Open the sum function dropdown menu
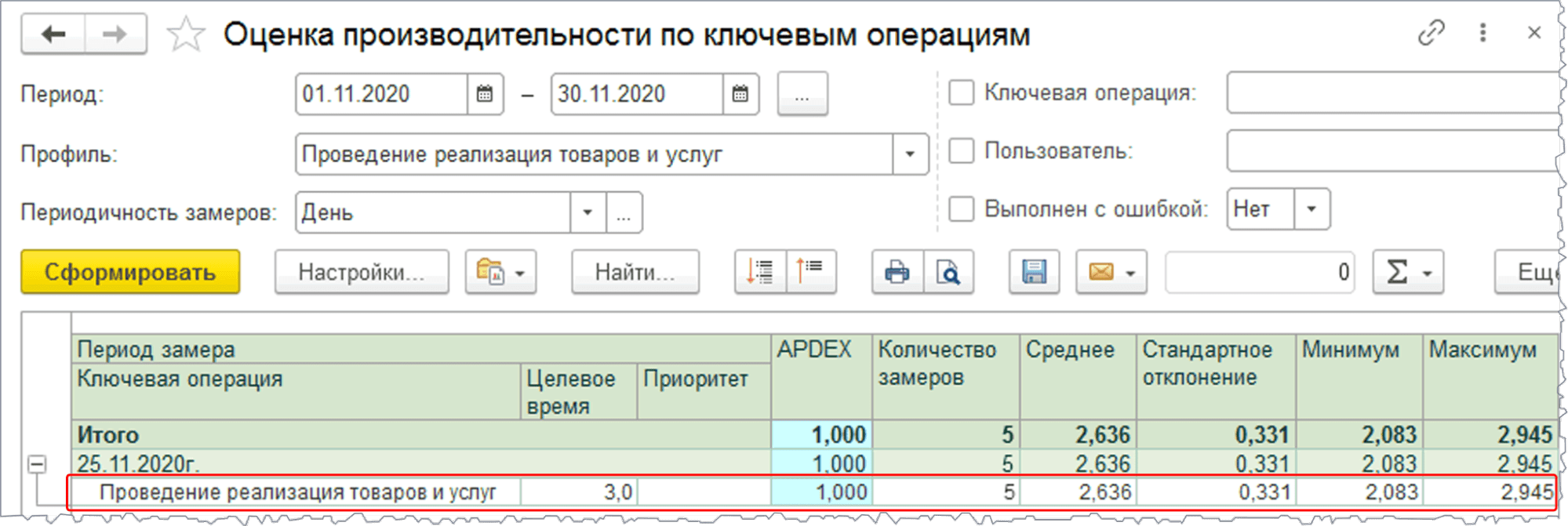The height and width of the screenshot is (526, 1568). pyautogui.click(x=1408, y=272)
